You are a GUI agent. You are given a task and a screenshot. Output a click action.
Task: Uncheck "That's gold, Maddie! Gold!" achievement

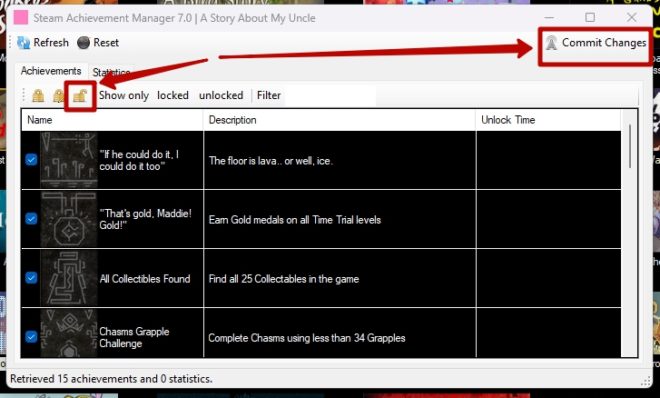pos(31,219)
